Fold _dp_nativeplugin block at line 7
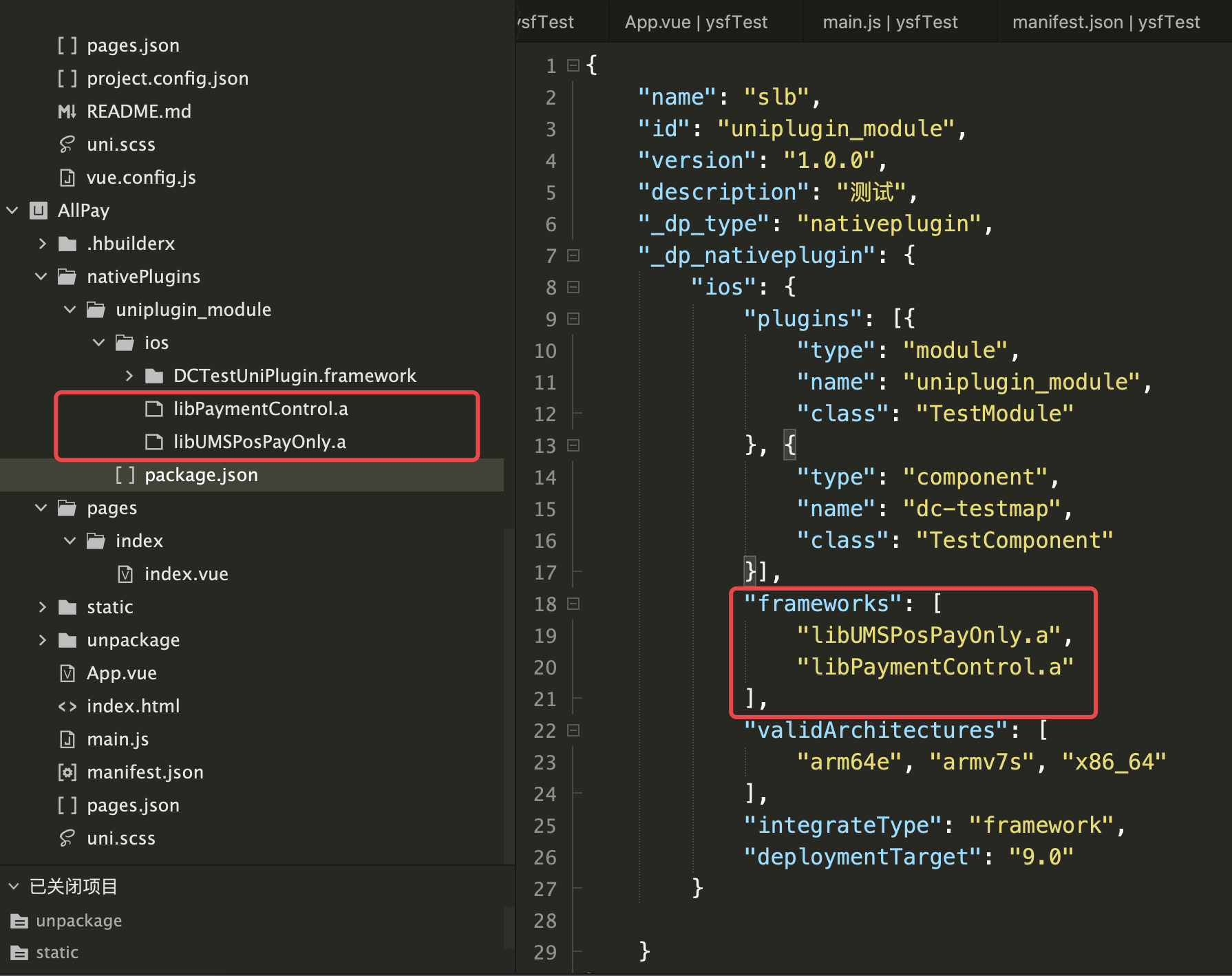 [x=573, y=255]
